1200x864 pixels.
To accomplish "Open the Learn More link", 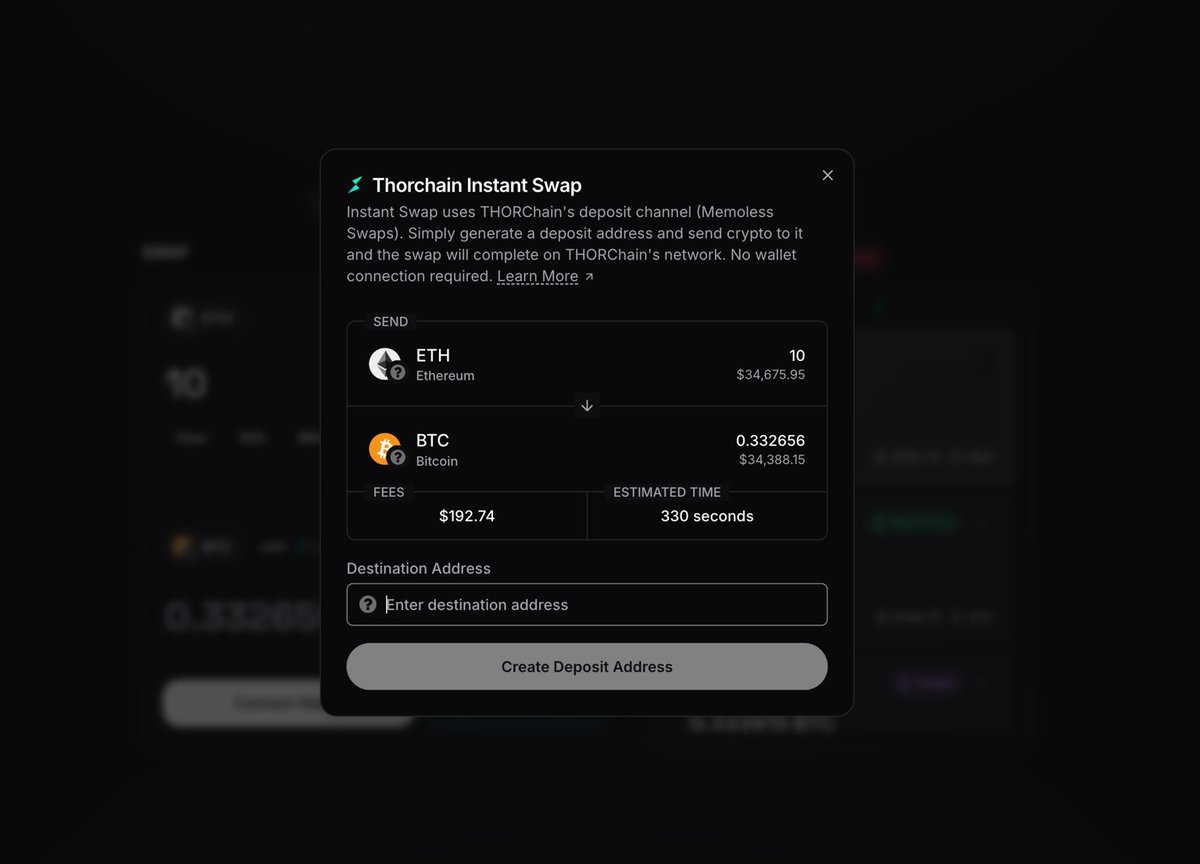I will (x=537, y=276).
